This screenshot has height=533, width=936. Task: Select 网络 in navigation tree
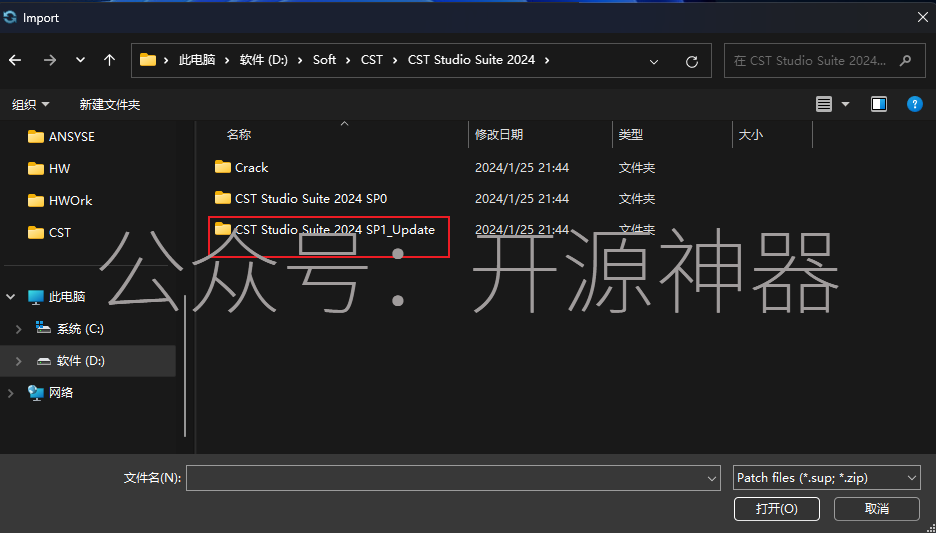51,393
